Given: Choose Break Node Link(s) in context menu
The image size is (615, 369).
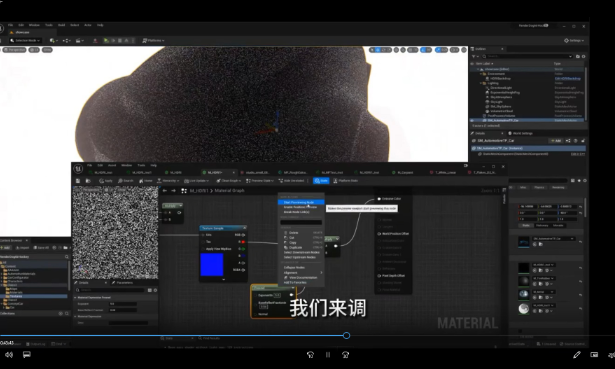Looking at the screenshot, I should pyautogui.click(x=301, y=212).
